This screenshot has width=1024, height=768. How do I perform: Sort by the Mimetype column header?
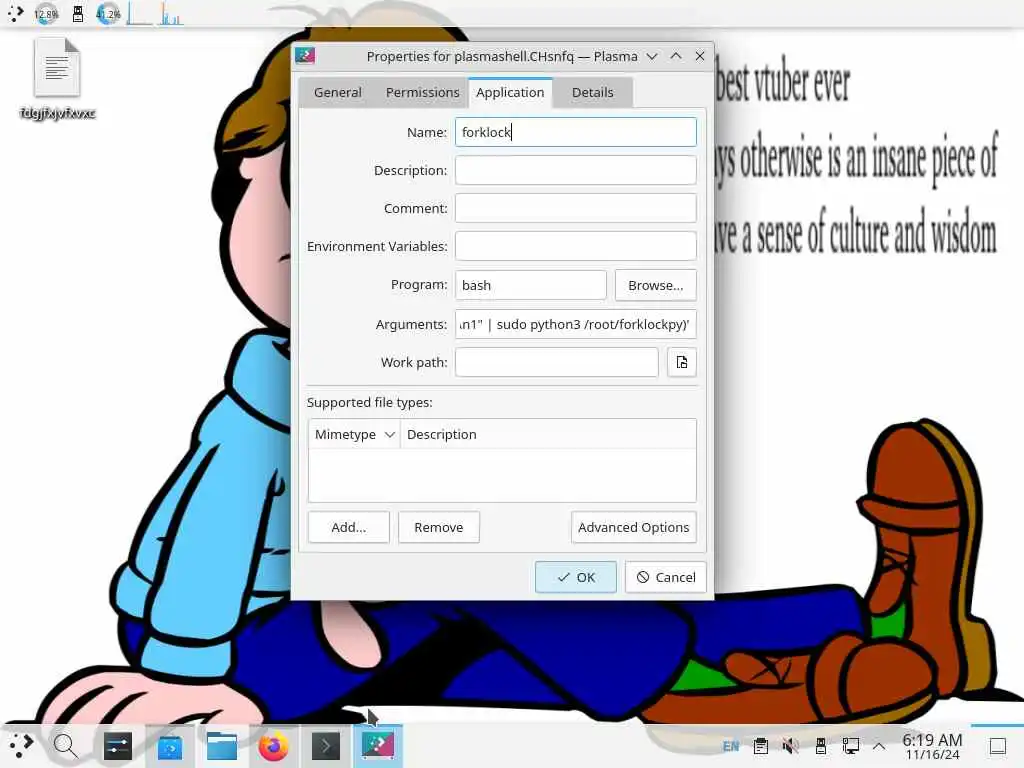point(354,434)
